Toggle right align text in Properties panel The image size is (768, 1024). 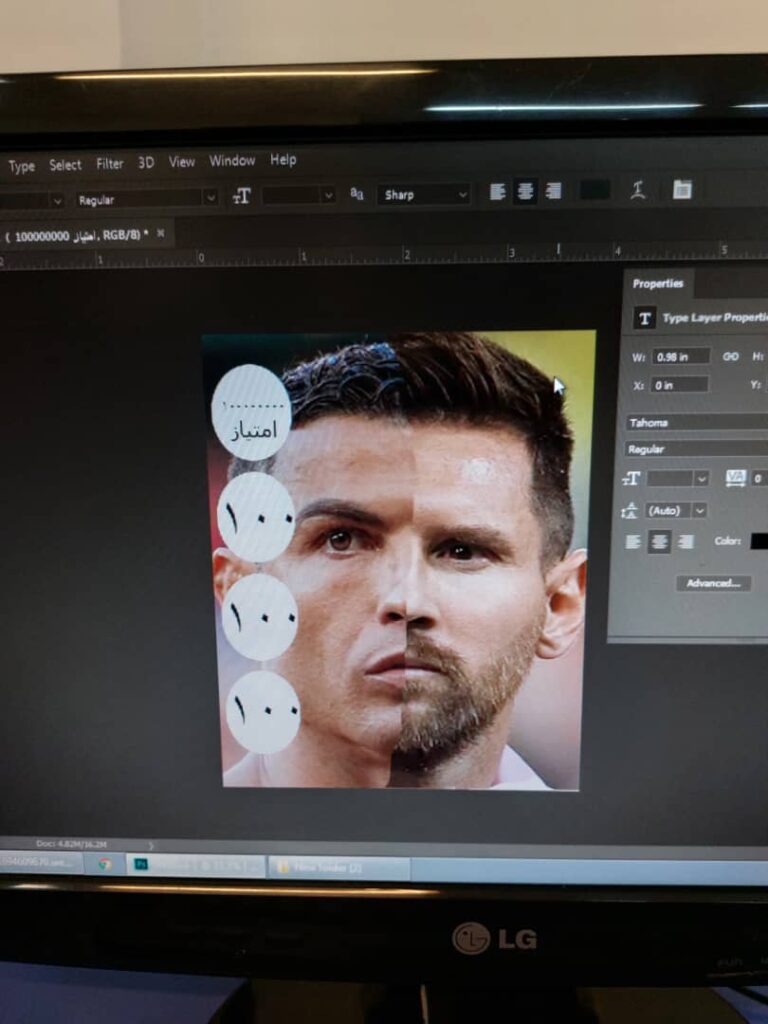[685, 542]
